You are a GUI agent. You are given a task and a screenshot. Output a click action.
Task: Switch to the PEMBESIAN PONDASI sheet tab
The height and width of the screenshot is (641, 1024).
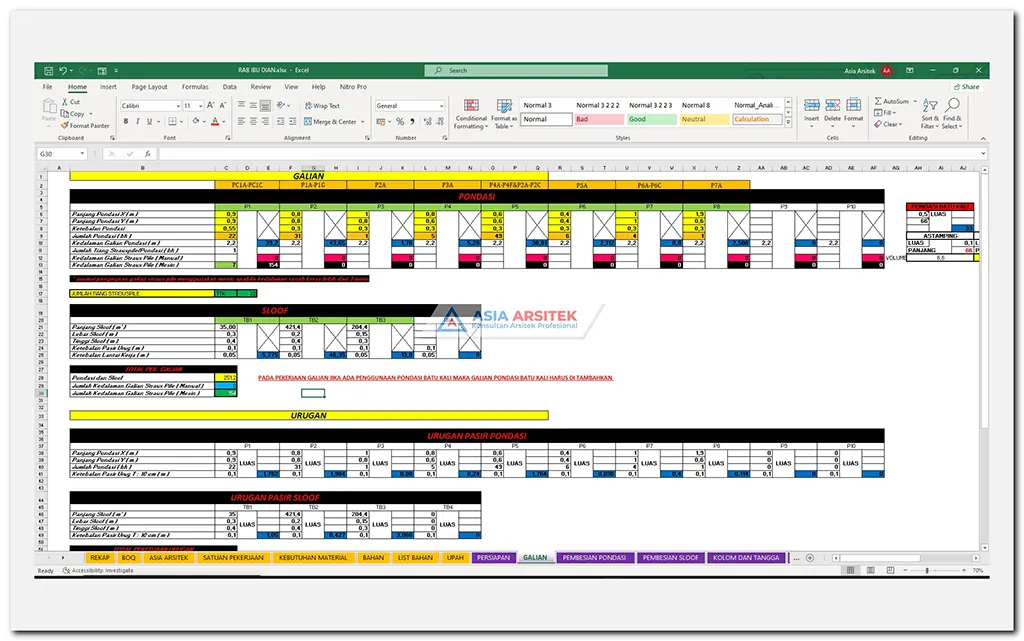tap(594, 558)
